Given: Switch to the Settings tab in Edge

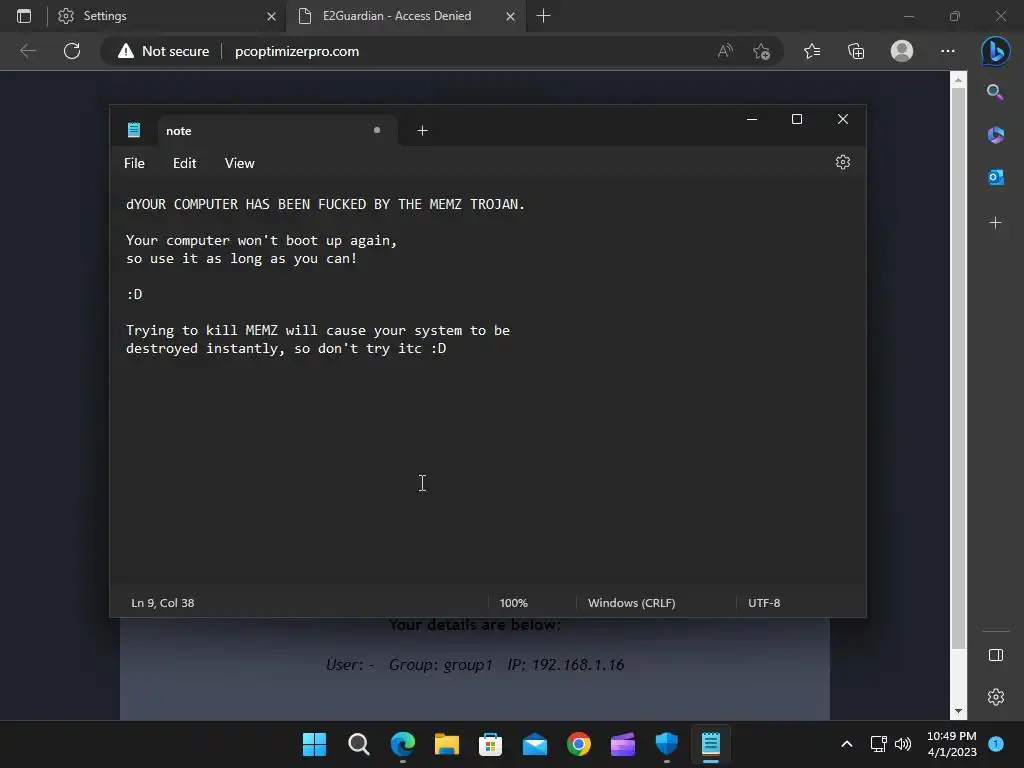Looking at the screenshot, I should [x=166, y=16].
